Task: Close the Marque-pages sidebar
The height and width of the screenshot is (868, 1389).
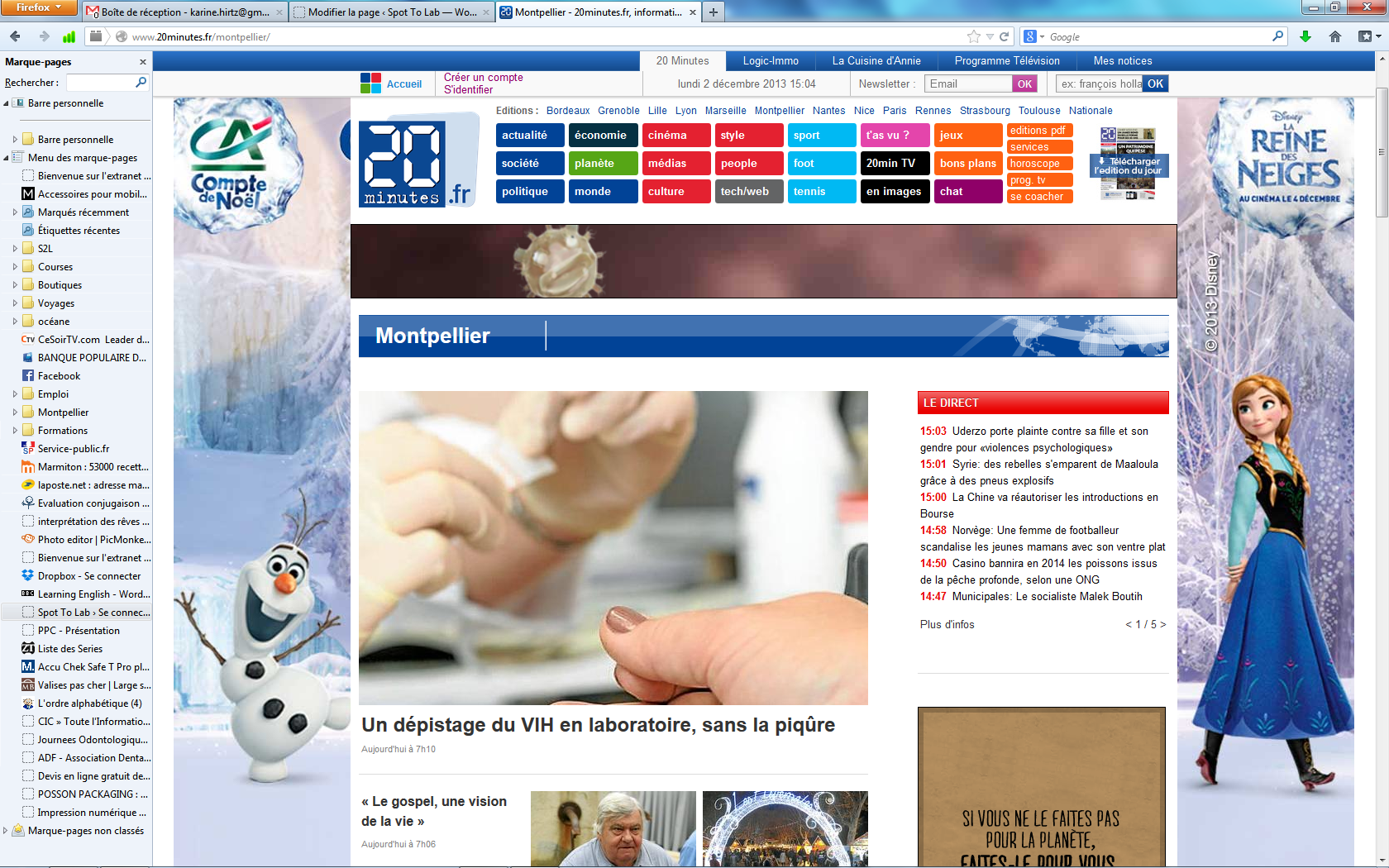Action: coord(143,62)
